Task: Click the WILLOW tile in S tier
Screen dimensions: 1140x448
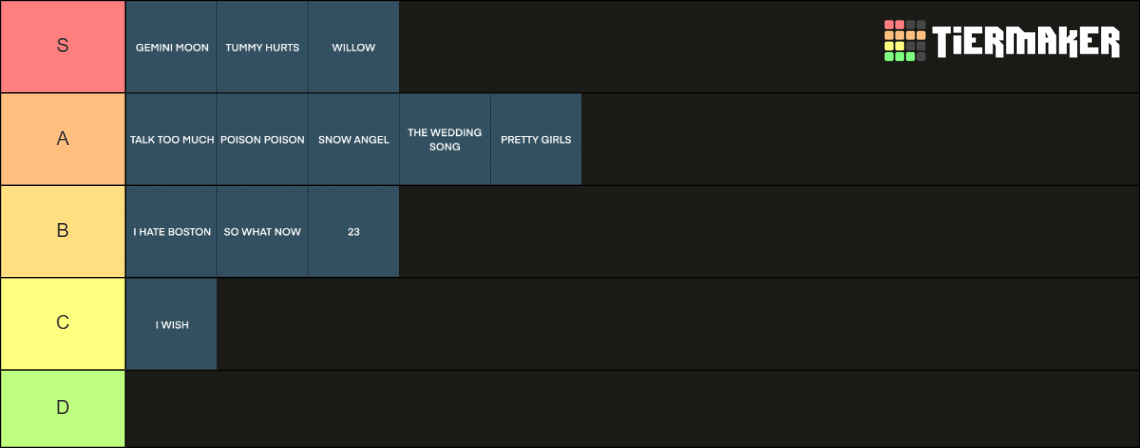Action: coord(353,47)
